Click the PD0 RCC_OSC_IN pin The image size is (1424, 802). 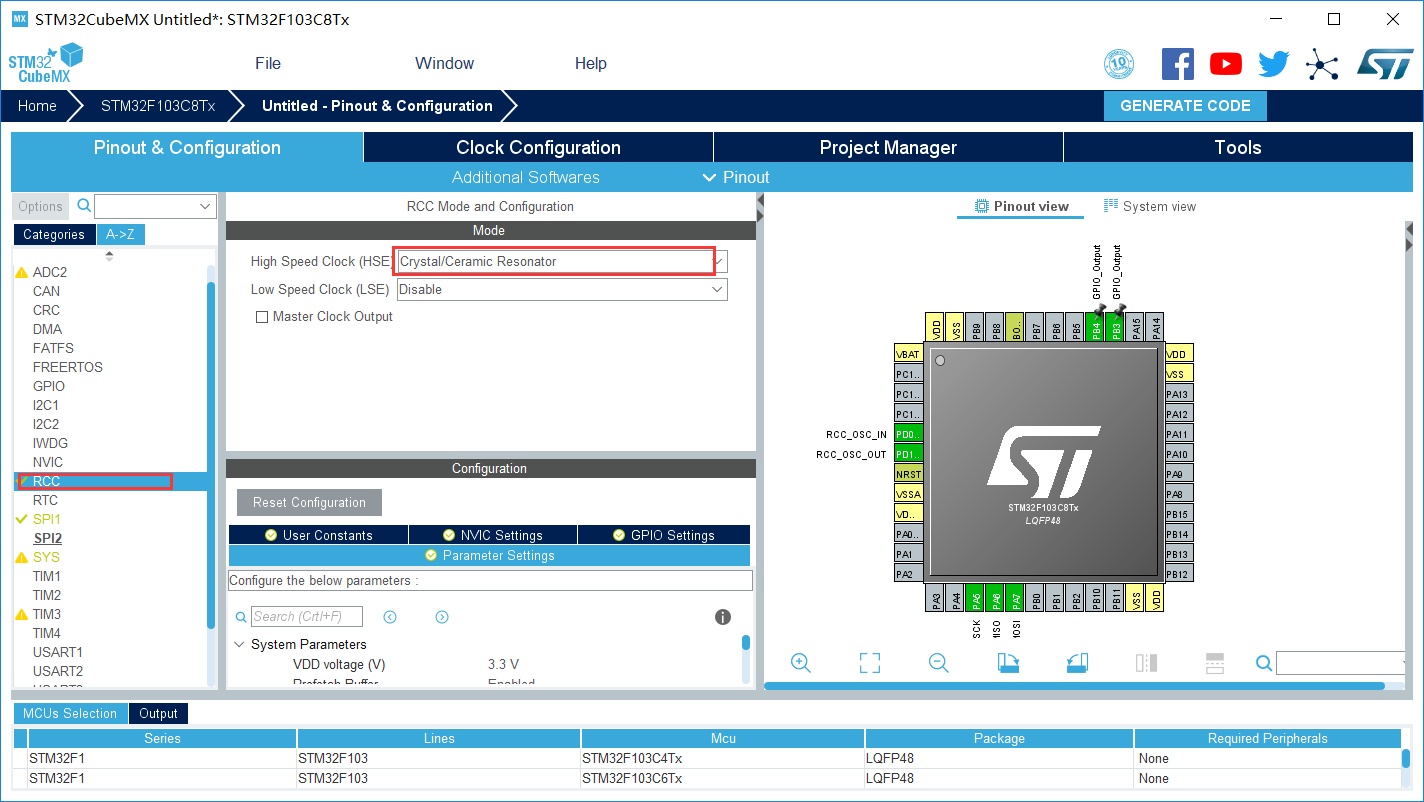point(908,434)
